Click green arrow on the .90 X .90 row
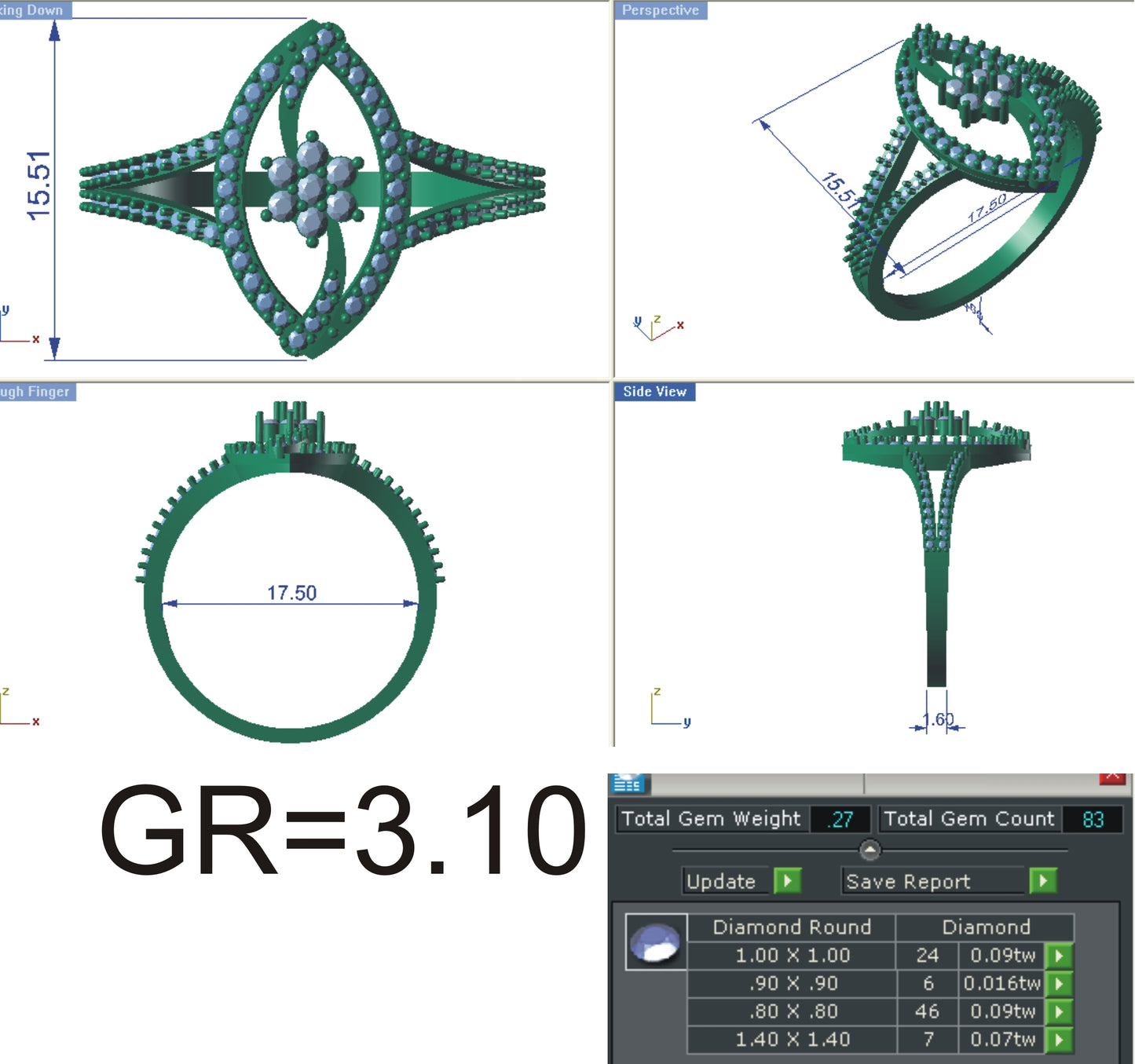 pos(1057,983)
